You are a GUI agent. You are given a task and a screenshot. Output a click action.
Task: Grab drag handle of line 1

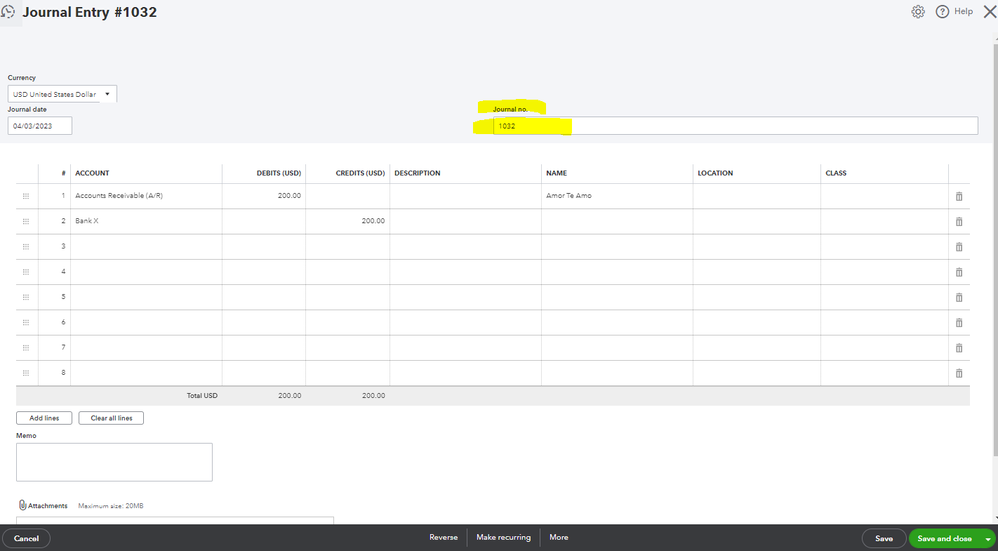(26, 196)
